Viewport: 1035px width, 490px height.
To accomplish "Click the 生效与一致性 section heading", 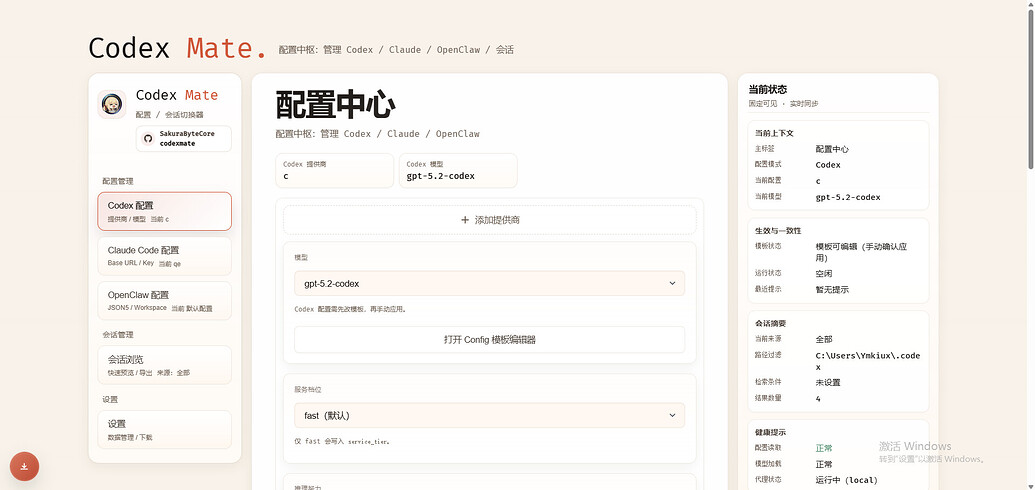I will click(x=778, y=230).
